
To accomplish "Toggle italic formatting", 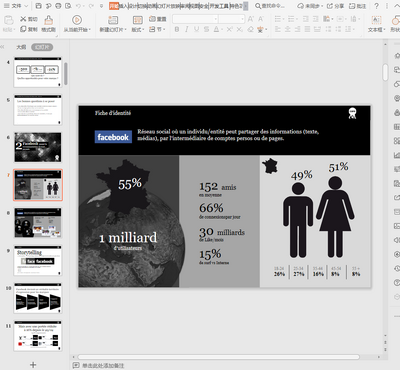I will point(187,29).
